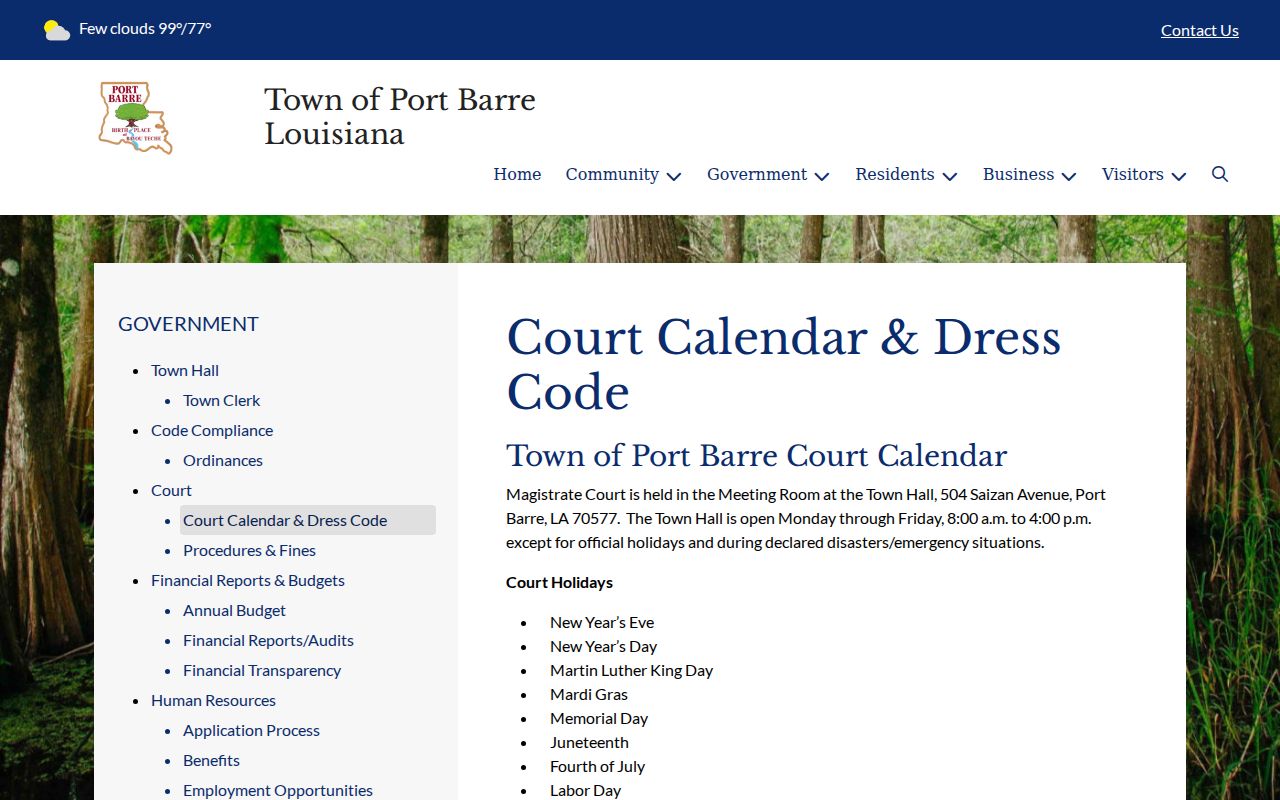This screenshot has height=800, width=1280.
Task: Open the Town Clerk sidebar link
Action: (x=221, y=400)
